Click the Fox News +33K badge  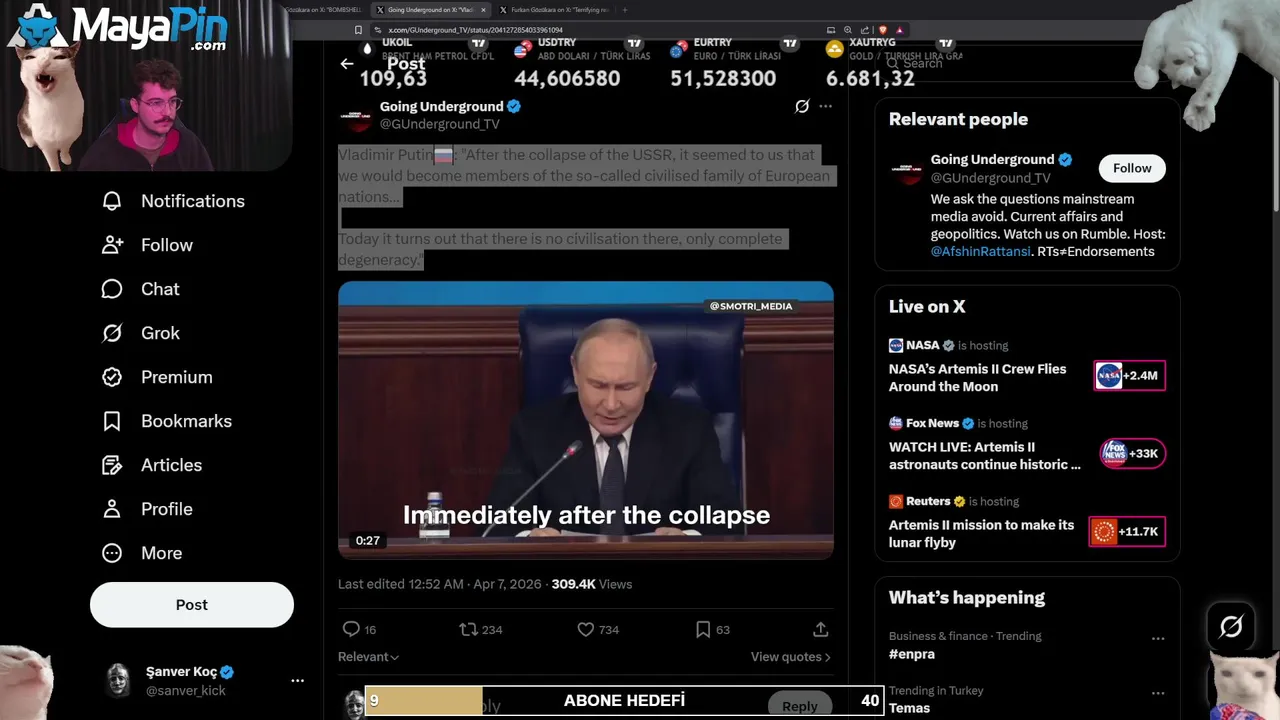click(x=1132, y=453)
